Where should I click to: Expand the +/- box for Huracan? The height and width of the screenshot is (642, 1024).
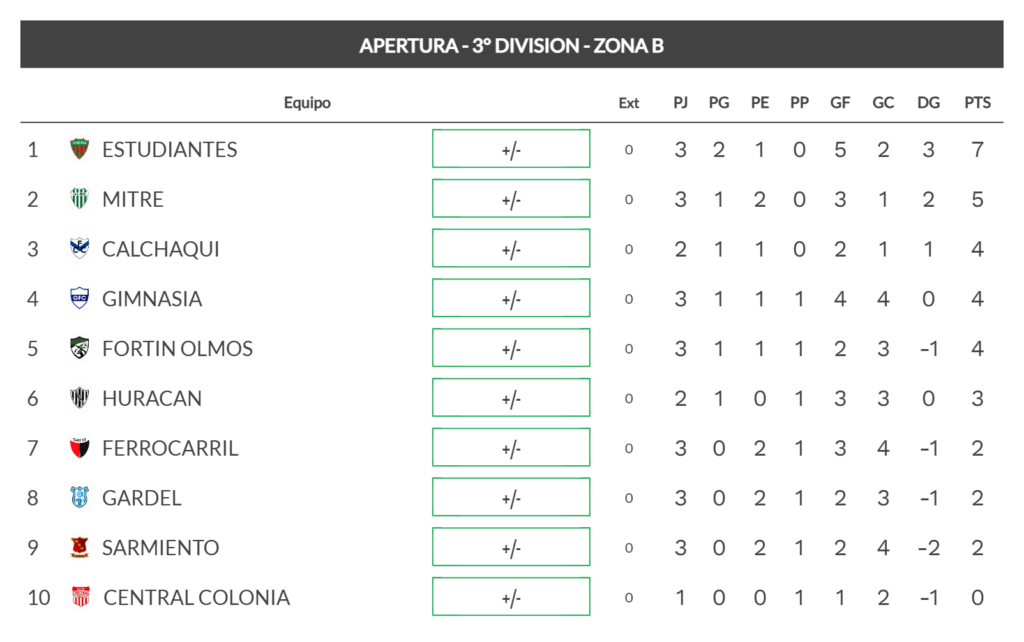tap(511, 398)
